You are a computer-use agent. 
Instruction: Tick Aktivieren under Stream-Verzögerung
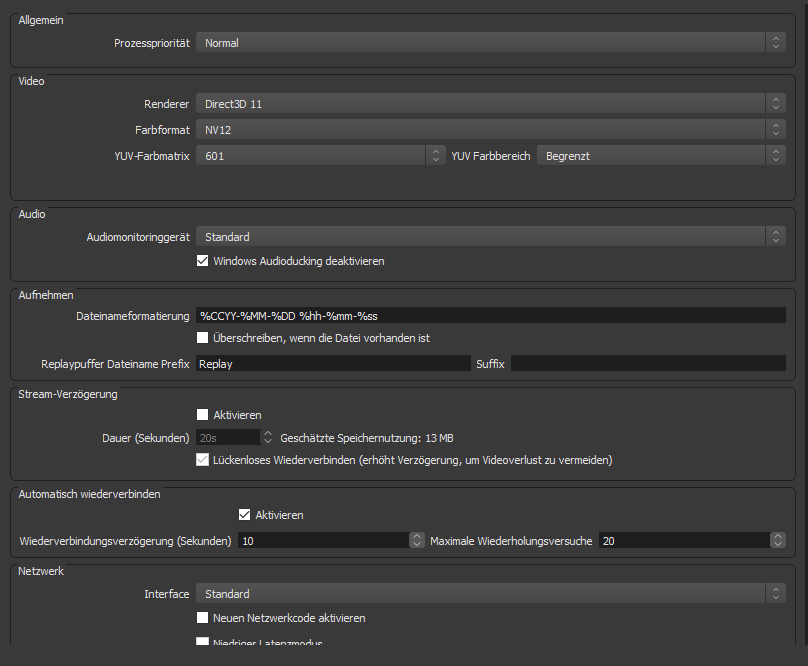coord(203,414)
